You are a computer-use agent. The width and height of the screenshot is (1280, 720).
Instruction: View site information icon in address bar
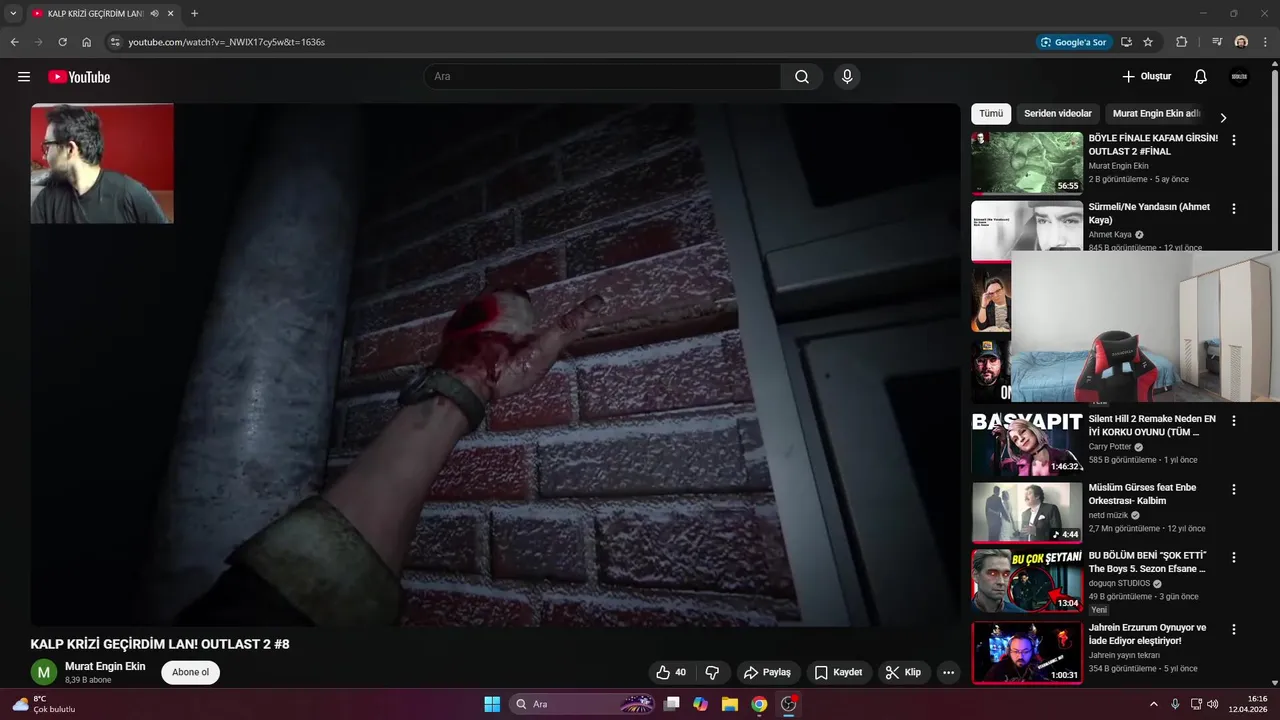coord(115,42)
